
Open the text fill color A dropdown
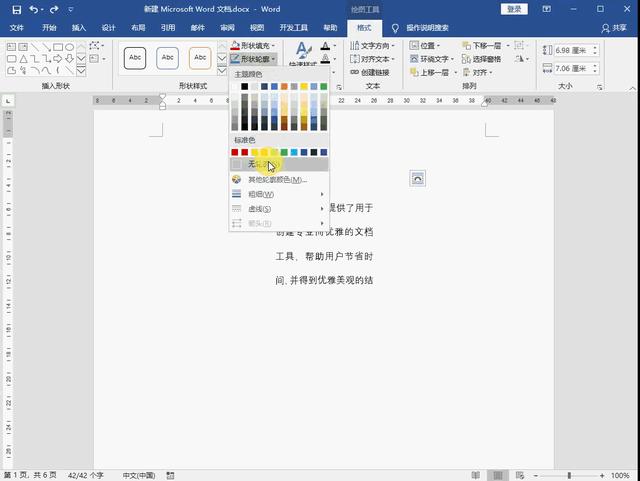(x=329, y=46)
